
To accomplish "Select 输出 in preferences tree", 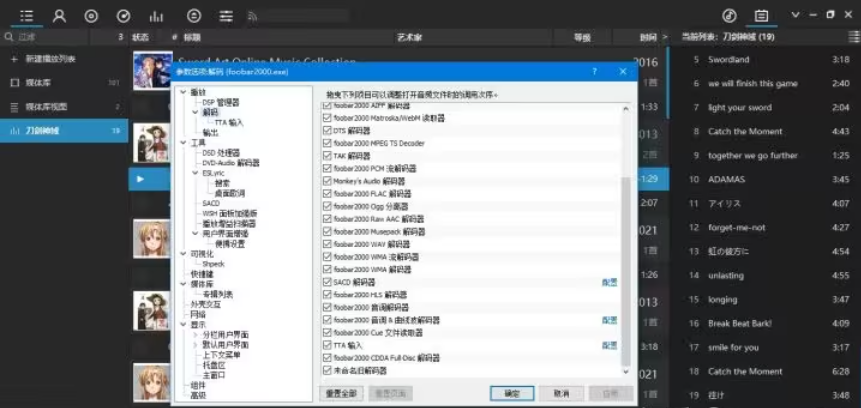I will pyautogui.click(x=210, y=132).
